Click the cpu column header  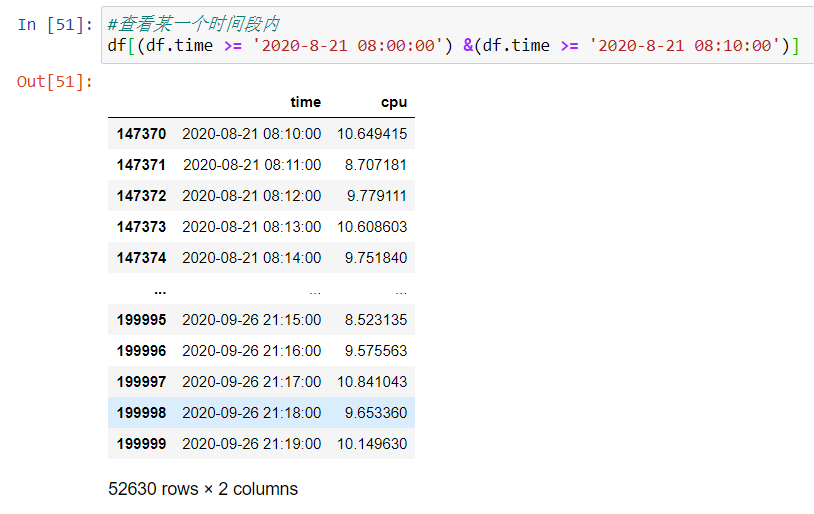[394, 102]
